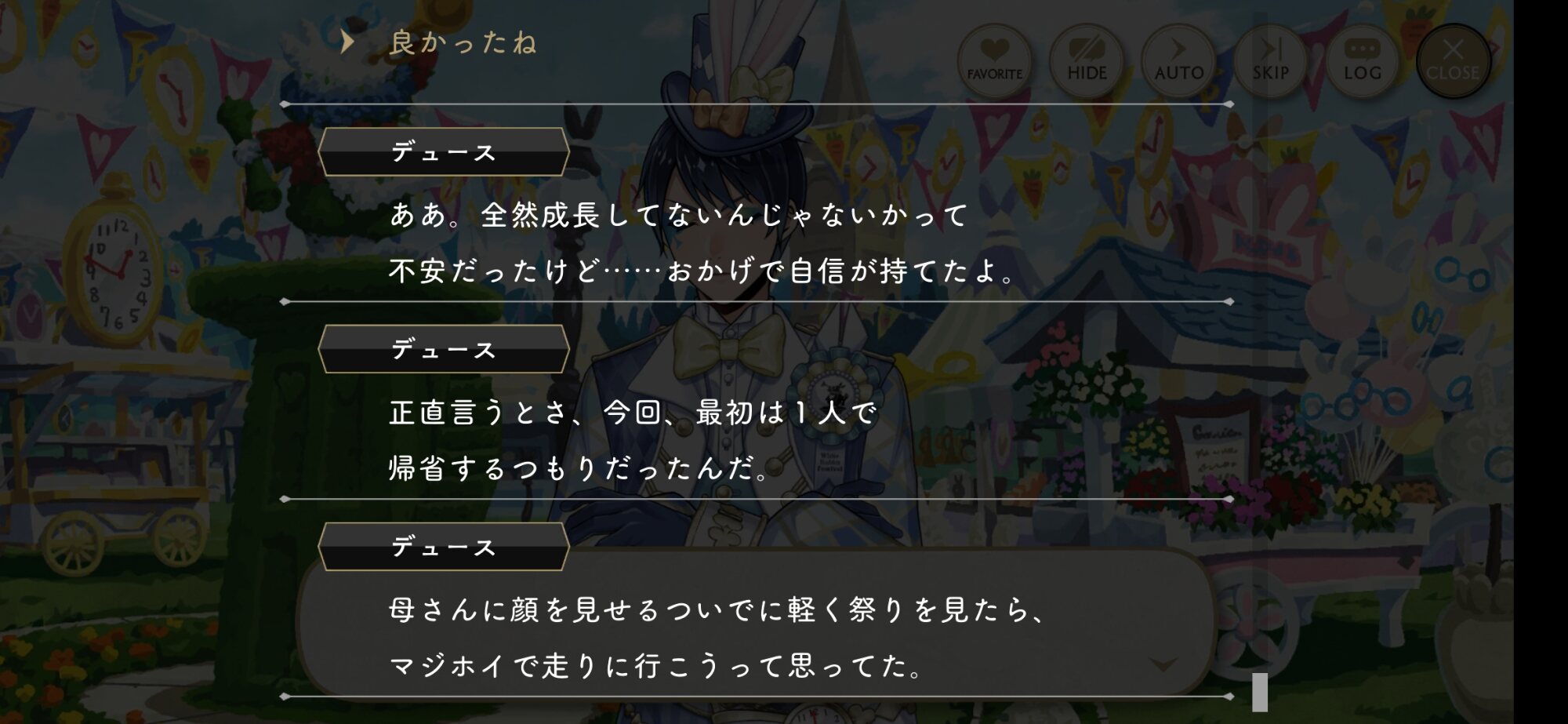This screenshot has width=1568, height=724.
Task: Open the LOG speech bubble button
Action: pyautogui.click(x=1362, y=60)
